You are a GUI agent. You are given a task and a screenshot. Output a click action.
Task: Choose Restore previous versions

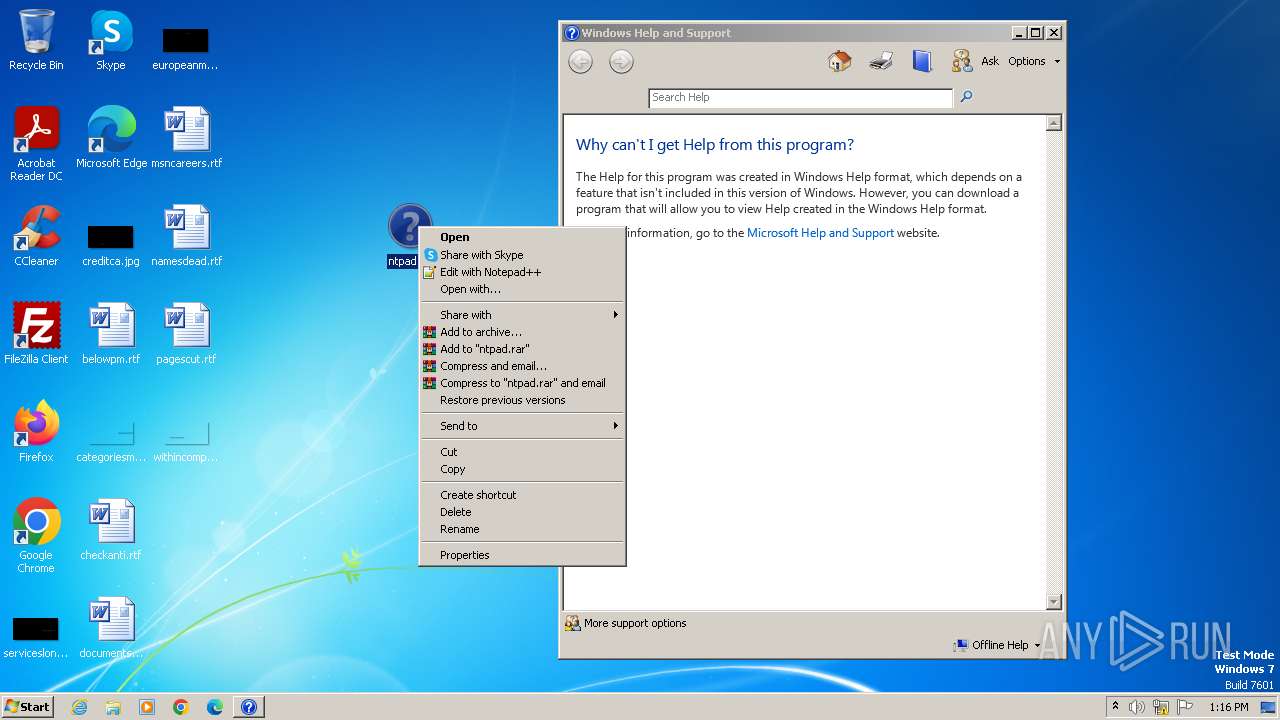pos(522,400)
